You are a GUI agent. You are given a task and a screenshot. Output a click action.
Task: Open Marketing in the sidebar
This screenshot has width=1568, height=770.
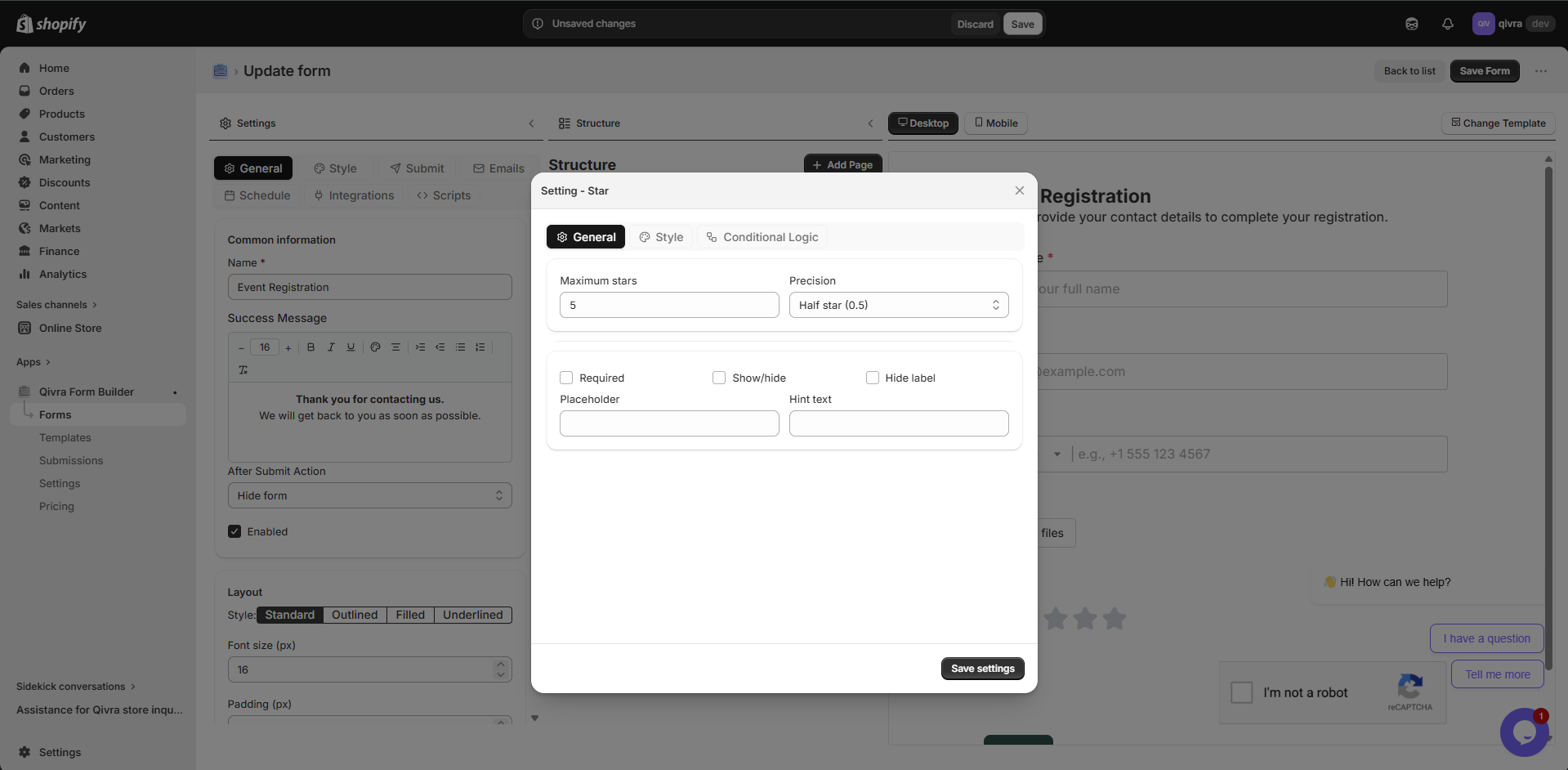(65, 159)
